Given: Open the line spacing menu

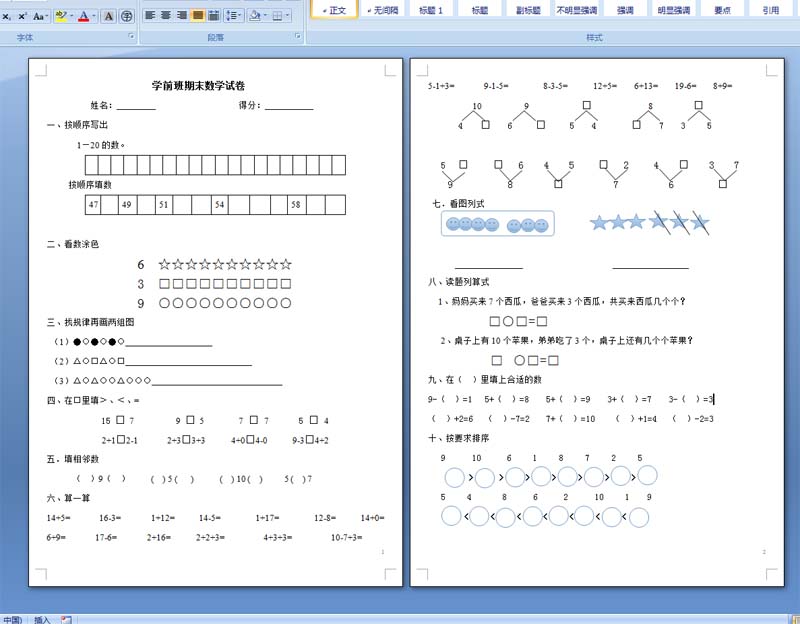Looking at the screenshot, I should (x=234, y=15).
